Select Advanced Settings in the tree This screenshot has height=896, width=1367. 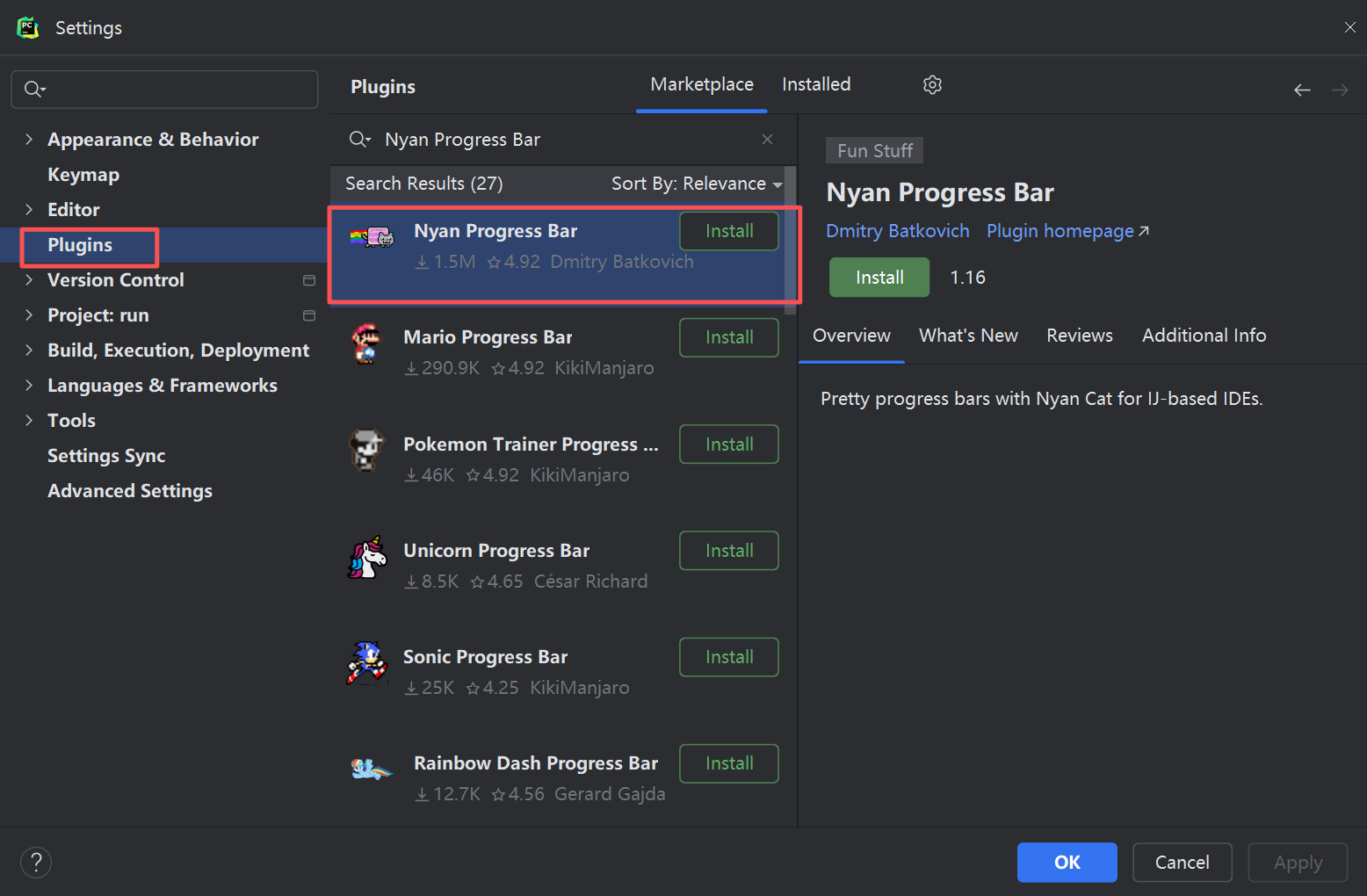click(x=130, y=491)
